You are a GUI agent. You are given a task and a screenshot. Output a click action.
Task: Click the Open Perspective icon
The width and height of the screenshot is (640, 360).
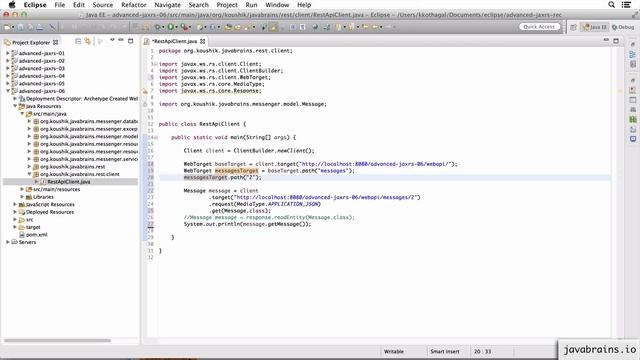pyautogui.click(x=573, y=27)
